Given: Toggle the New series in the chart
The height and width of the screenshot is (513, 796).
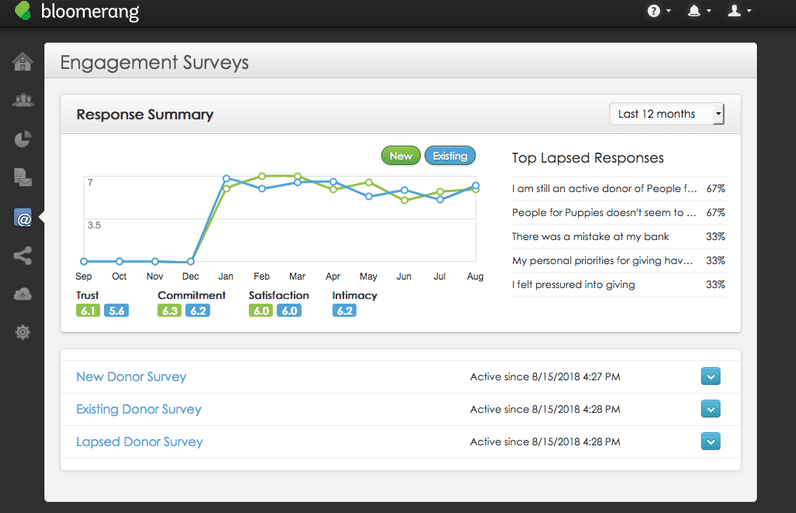Looking at the screenshot, I should pyautogui.click(x=400, y=156).
